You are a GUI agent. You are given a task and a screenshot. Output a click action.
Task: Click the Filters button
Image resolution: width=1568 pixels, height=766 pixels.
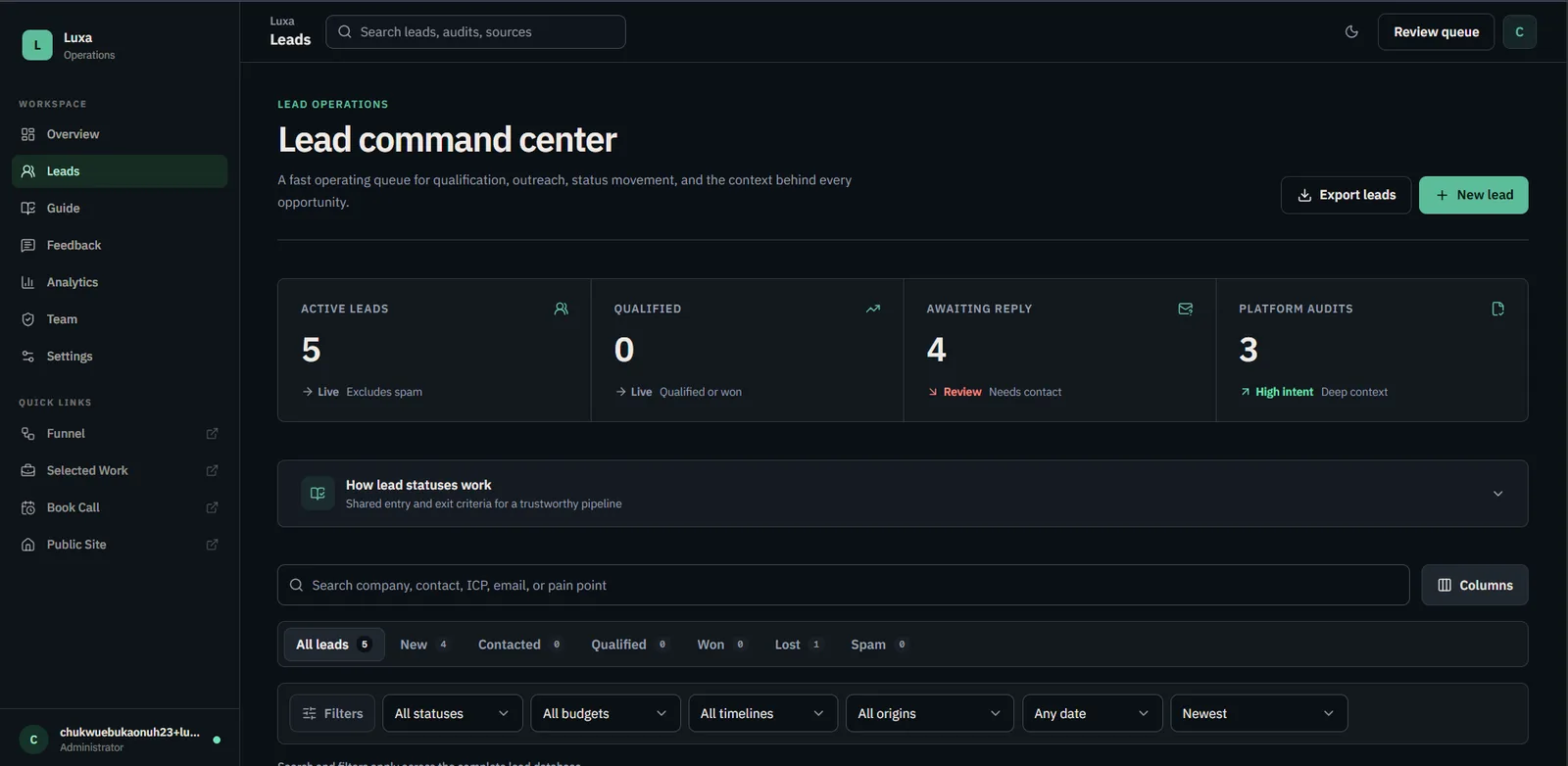[x=332, y=713]
